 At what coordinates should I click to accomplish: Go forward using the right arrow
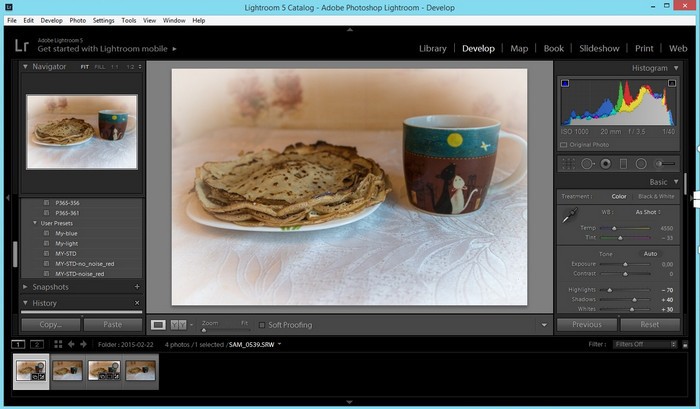[x=83, y=344]
